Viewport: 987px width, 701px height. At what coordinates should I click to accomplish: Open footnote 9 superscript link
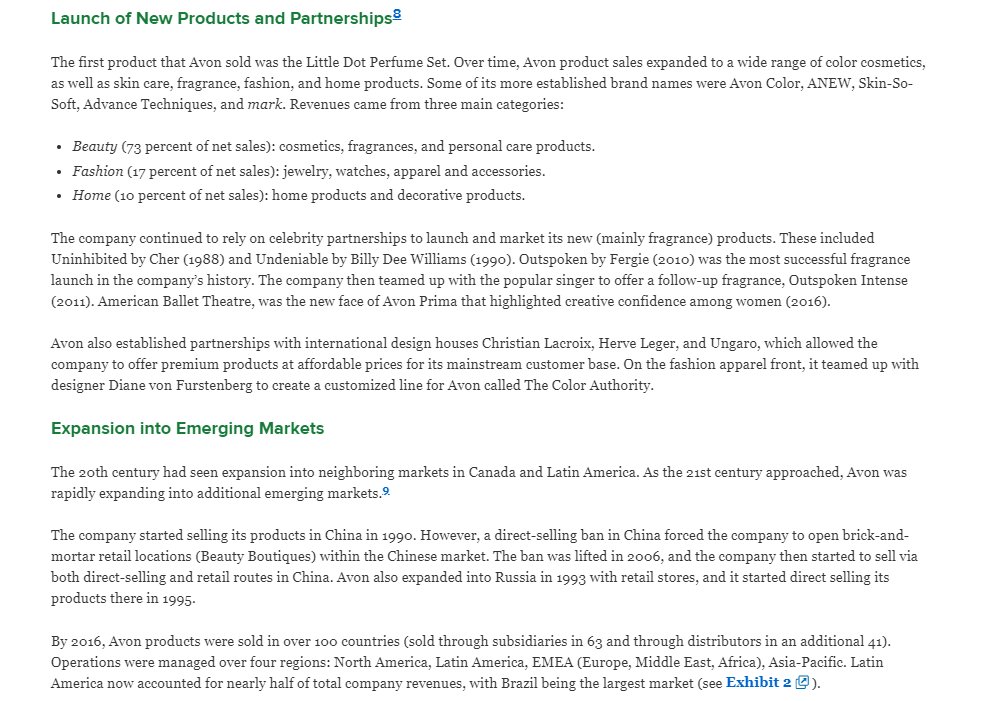(x=386, y=491)
